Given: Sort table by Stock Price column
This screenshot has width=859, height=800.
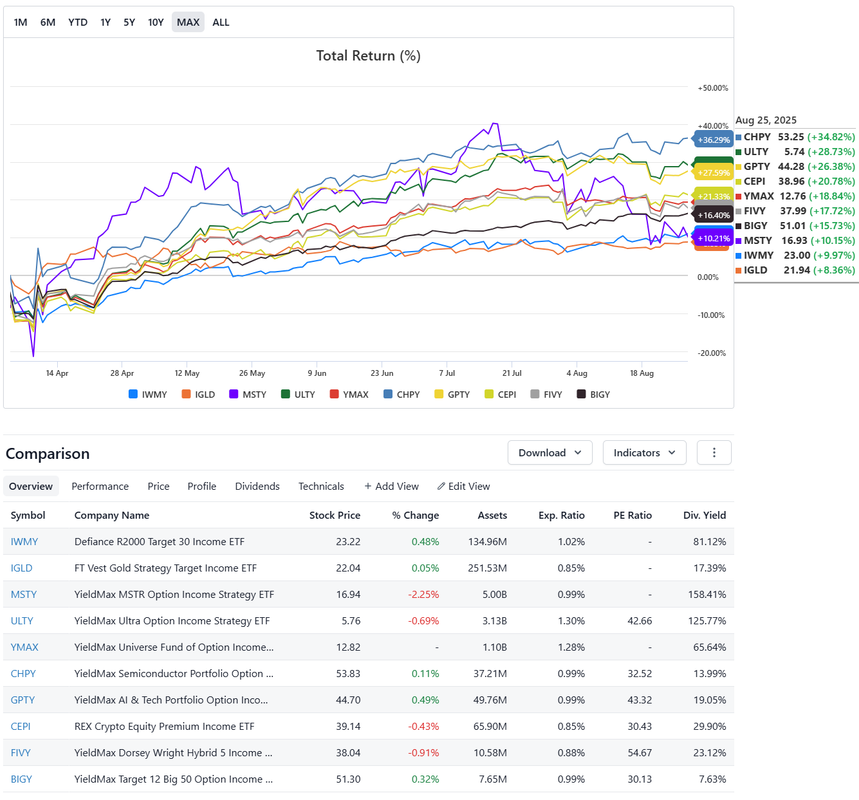Looking at the screenshot, I should click(335, 515).
